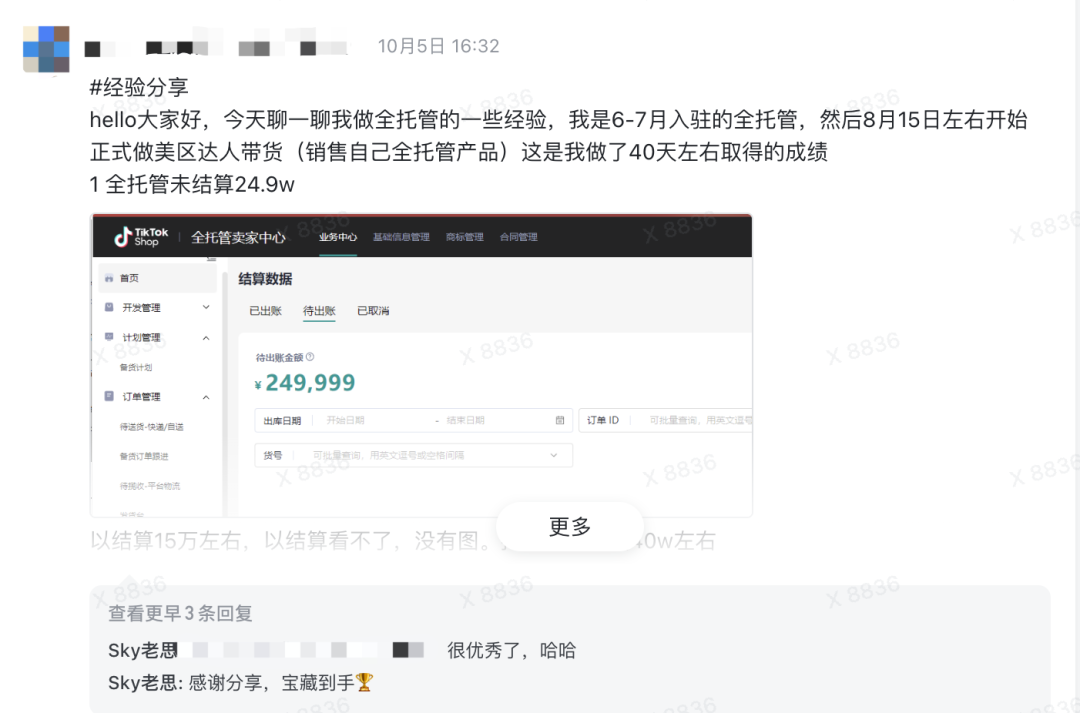
Task: Click the 订单管理 sidebar icon
Action: click(107, 396)
